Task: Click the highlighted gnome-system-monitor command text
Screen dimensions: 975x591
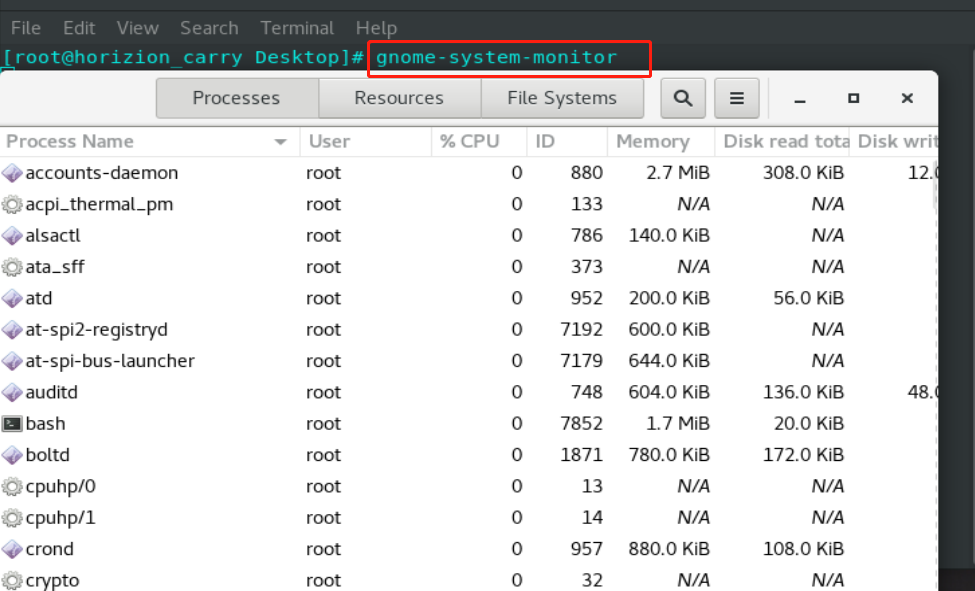Action: (508, 58)
